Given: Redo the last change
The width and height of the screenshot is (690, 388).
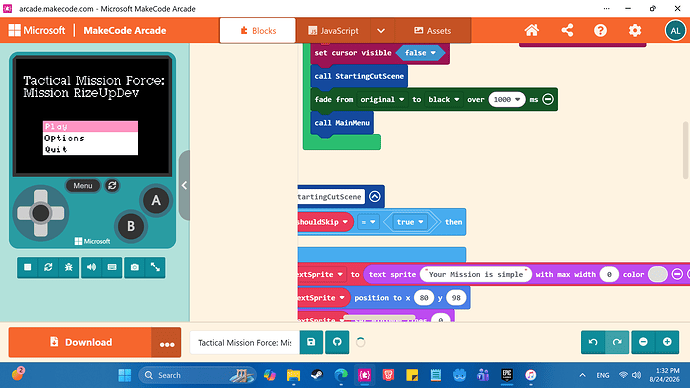Looking at the screenshot, I should 617,342.
